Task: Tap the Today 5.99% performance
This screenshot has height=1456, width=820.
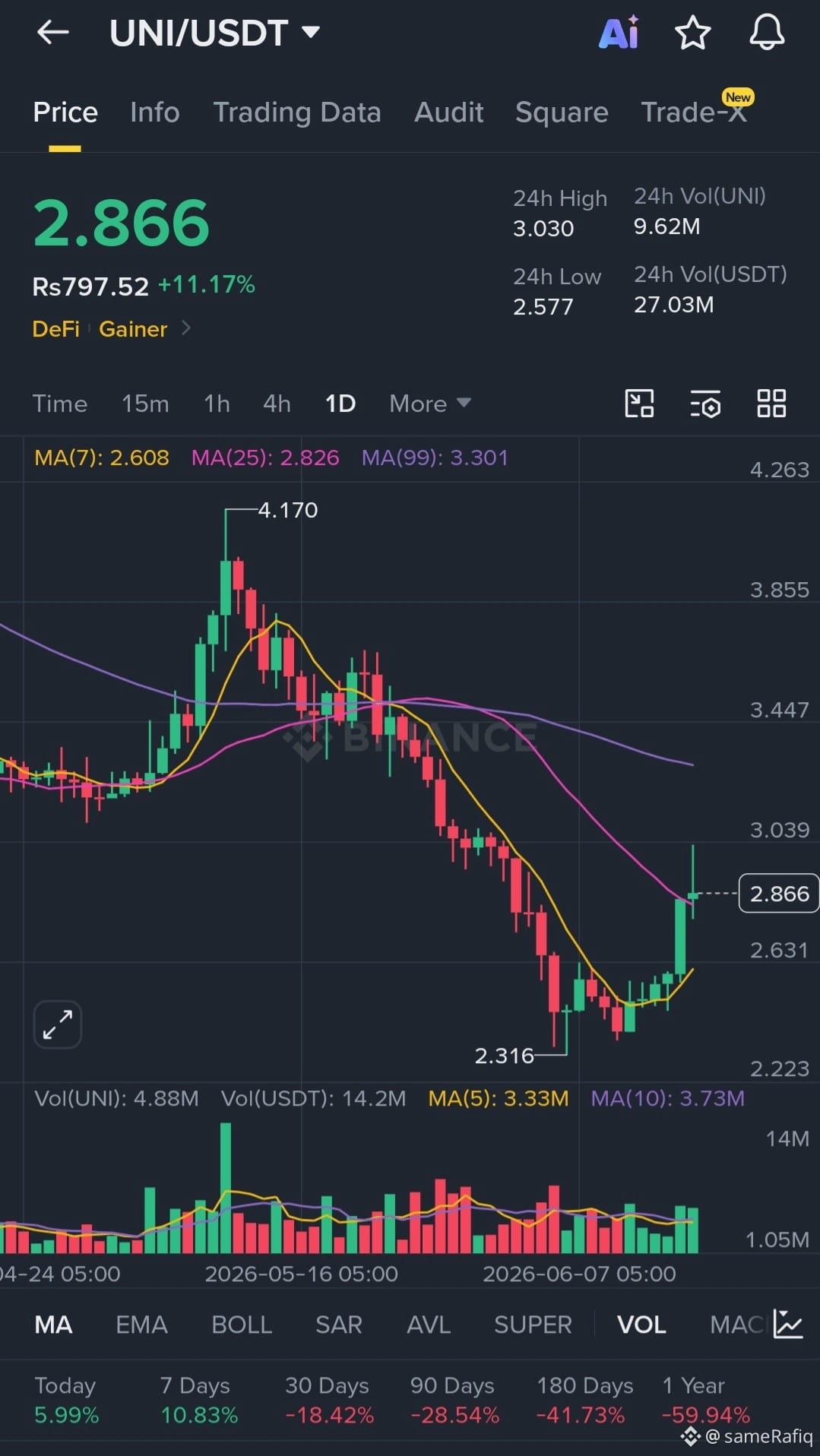Action: tap(67, 1401)
